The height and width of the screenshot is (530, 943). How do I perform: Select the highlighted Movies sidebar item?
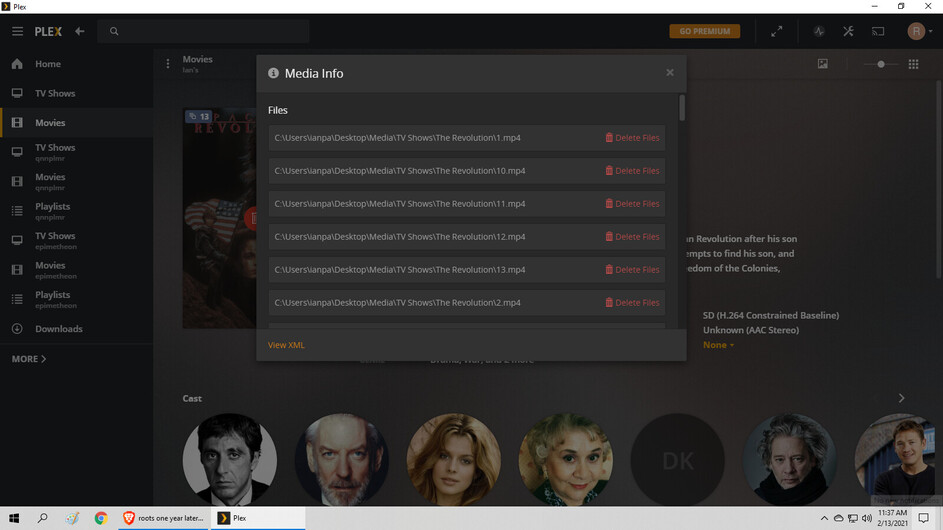76,123
